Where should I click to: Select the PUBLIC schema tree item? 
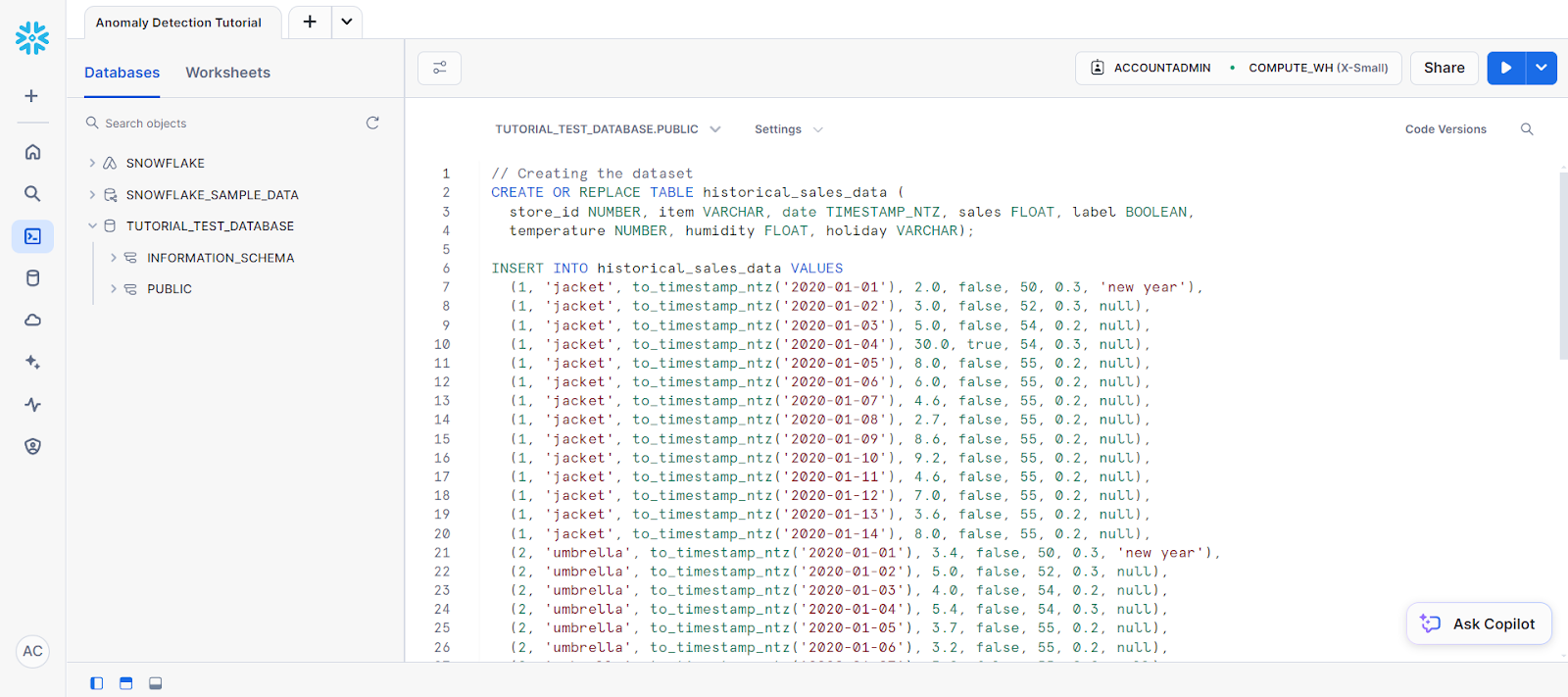click(x=170, y=289)
